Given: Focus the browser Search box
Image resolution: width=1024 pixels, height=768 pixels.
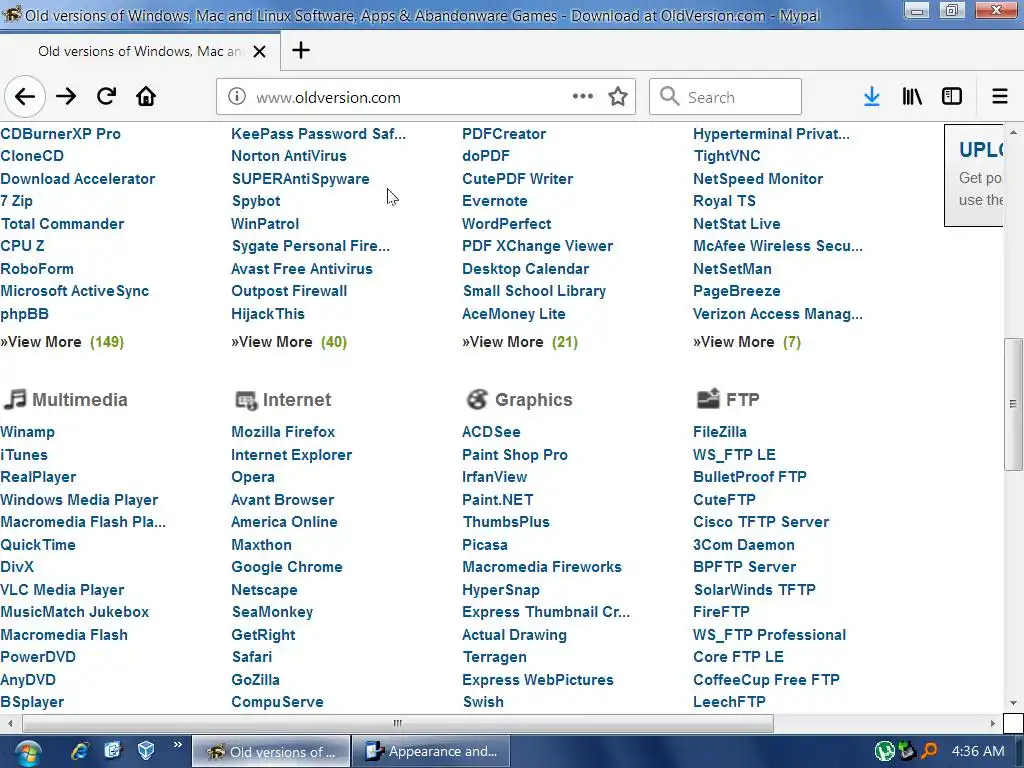Looking at the screenshot, I should (x=725, y=97).
